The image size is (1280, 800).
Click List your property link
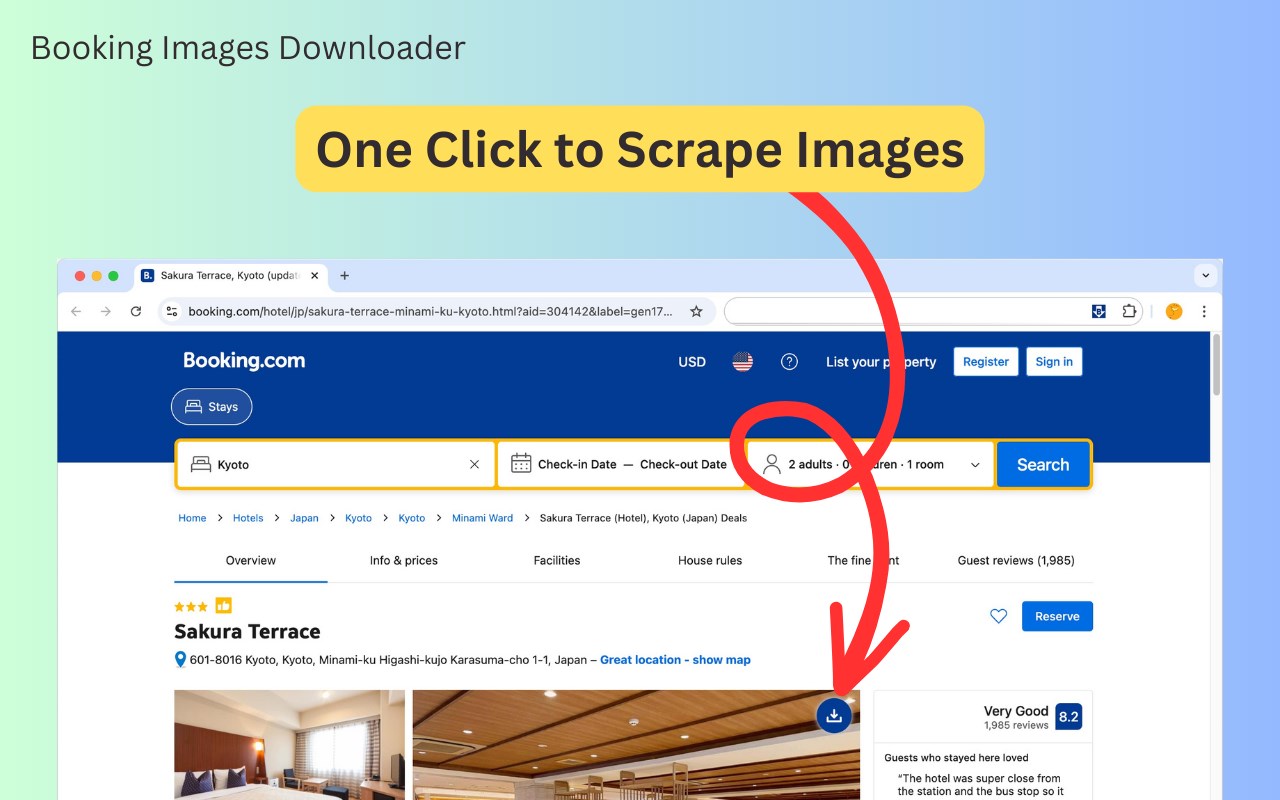[x=881, y=362]
